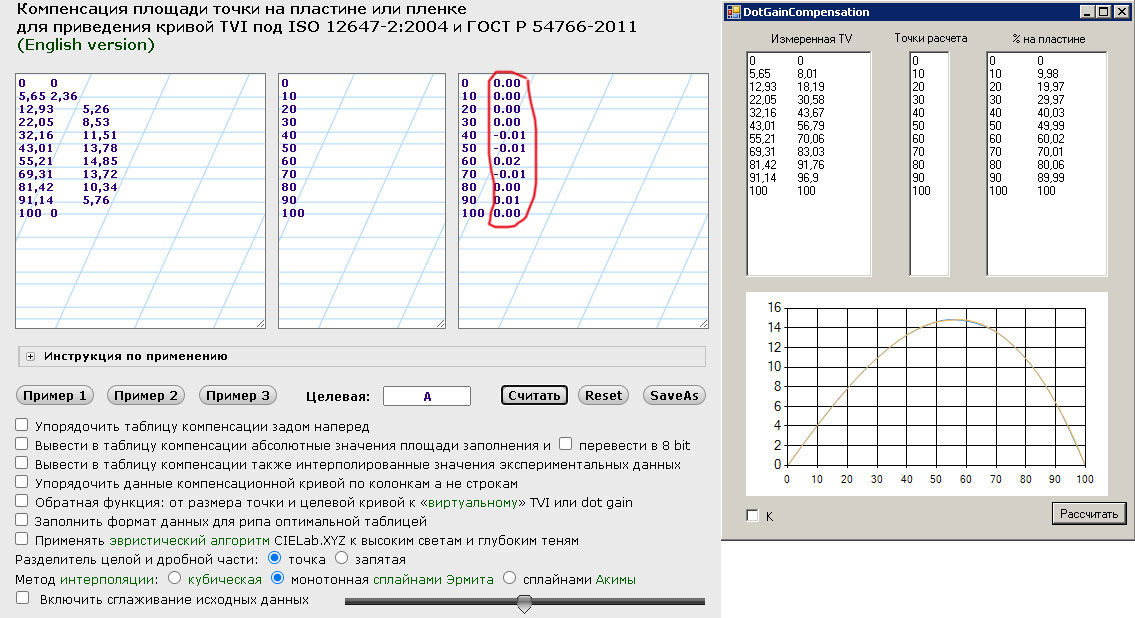Maximize the DotGainCompensation window
1135x618 pixels.
coord(1103,12)
